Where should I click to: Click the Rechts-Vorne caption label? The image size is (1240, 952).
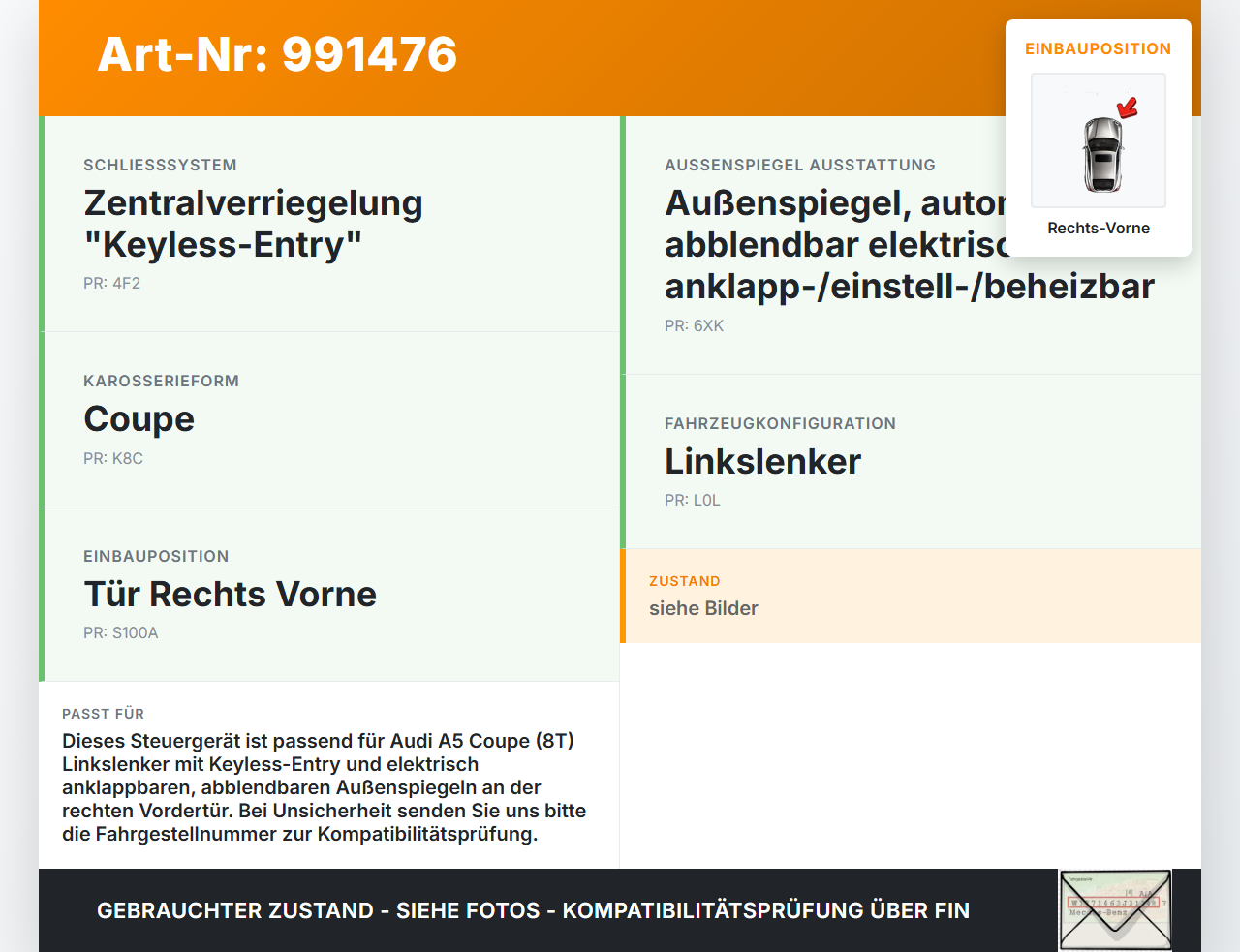(x=1099, y=228)
